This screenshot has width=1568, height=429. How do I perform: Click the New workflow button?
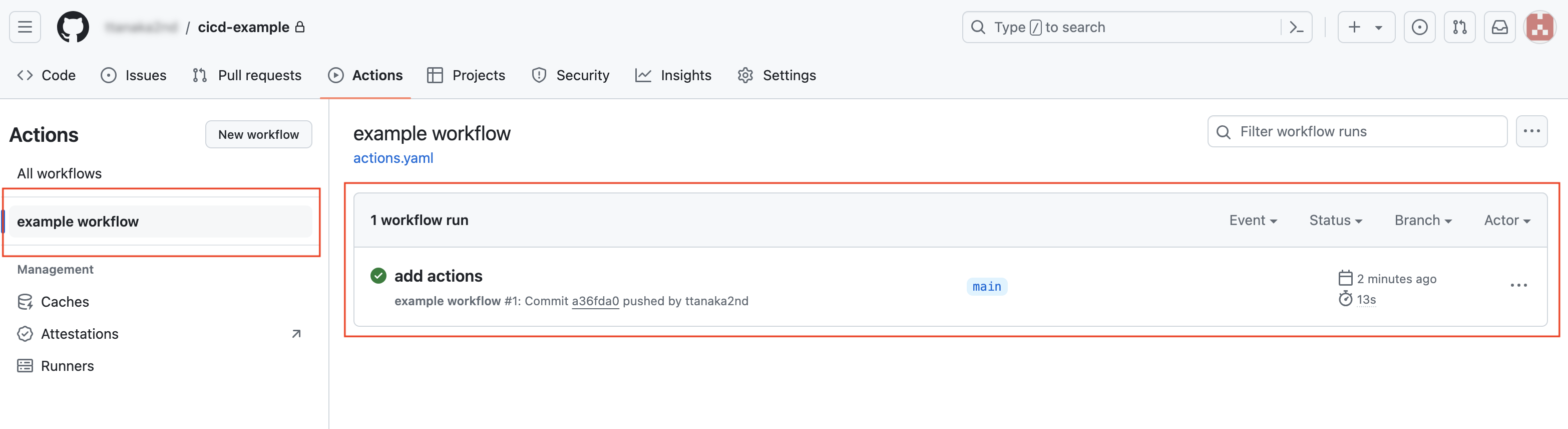259,135
